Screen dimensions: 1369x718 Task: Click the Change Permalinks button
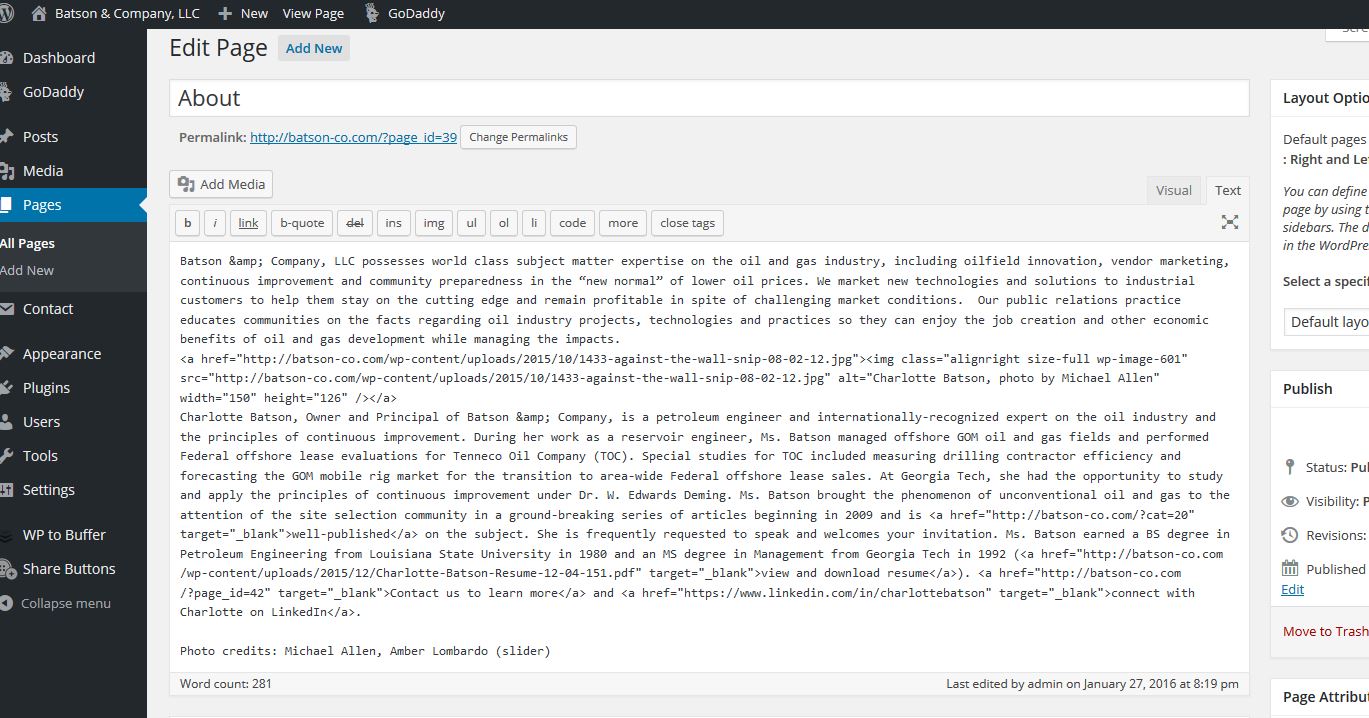tap(518, 137)
